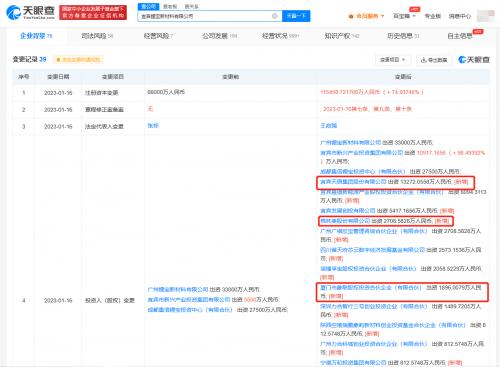The image size is (500, 367).
Task: Click the user avatar at top right
Action: (x=485, y=16)
